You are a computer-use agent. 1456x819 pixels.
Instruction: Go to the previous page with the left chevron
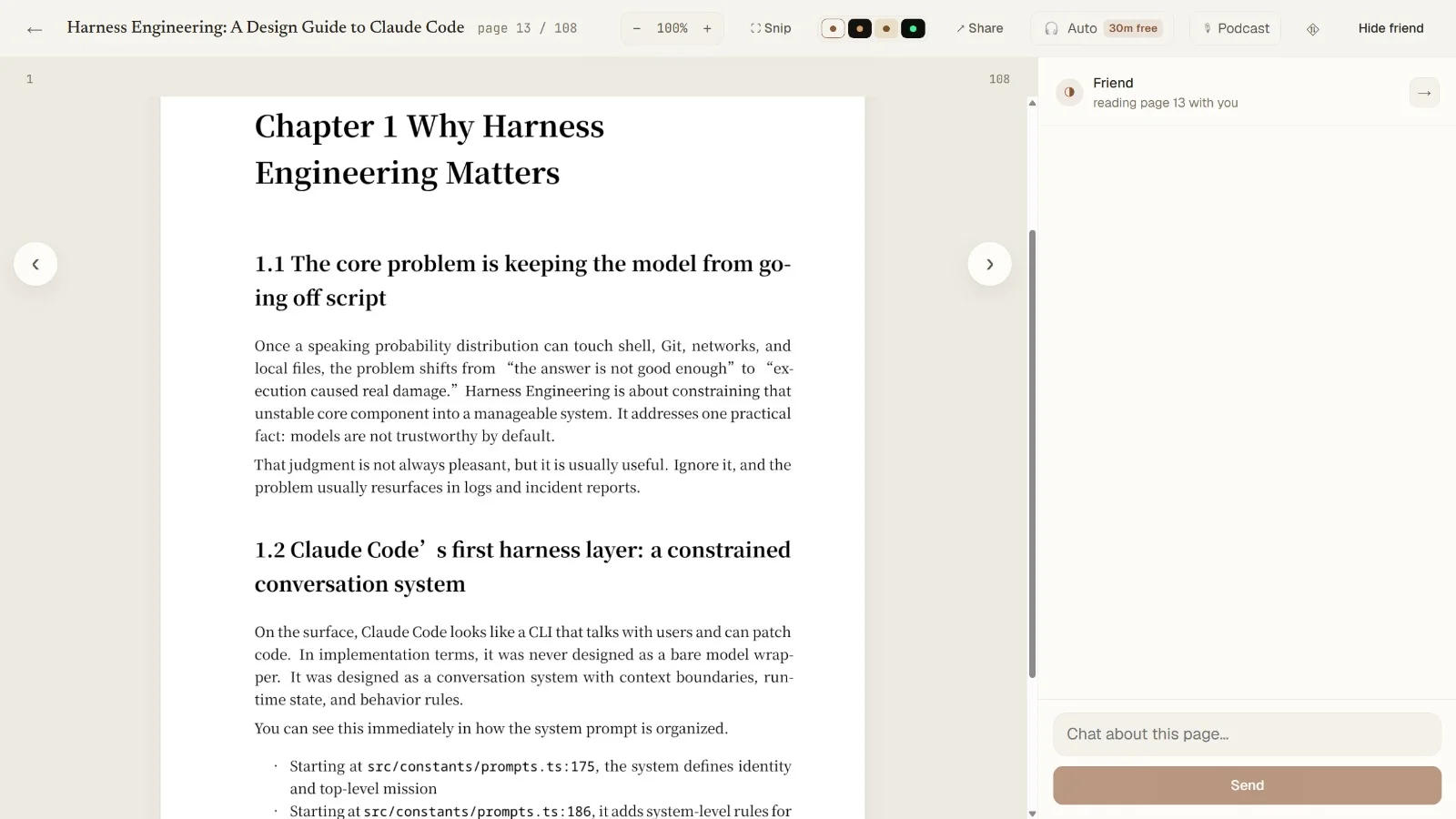pyautogui.click(x=35, y=264)
